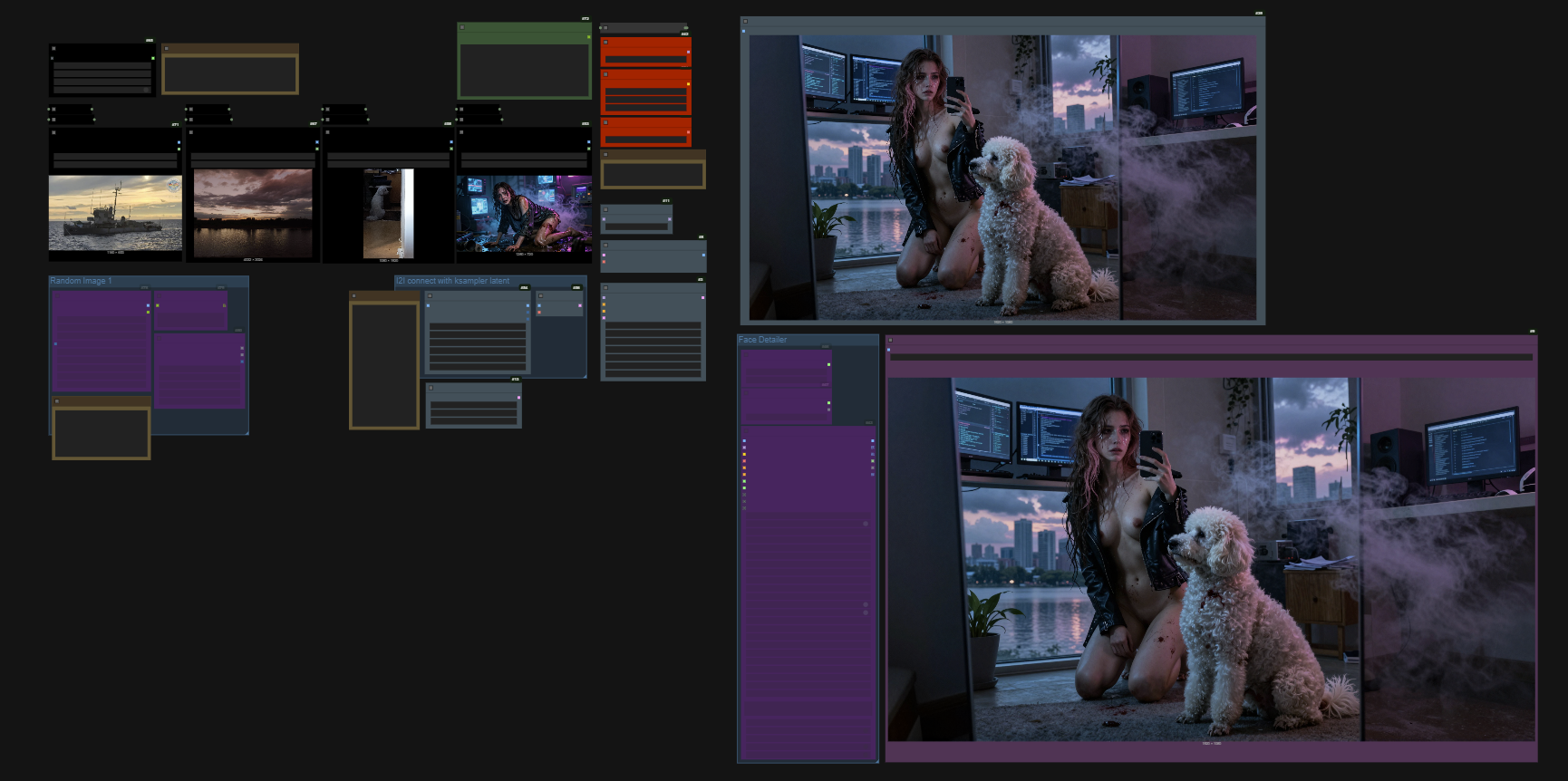Open the sunset over lake image thumbnail
The image size is (1568, 781).
(x=253, y=214)
